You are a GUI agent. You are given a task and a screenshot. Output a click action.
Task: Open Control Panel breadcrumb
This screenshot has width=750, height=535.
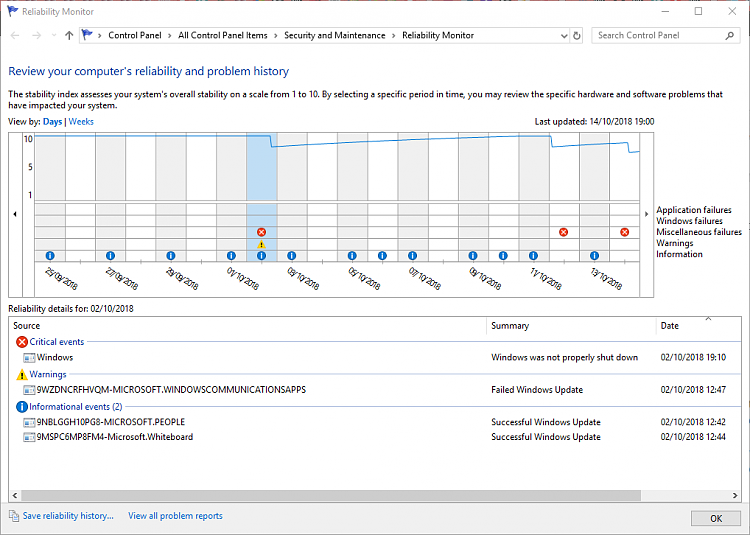click(135, 35)
